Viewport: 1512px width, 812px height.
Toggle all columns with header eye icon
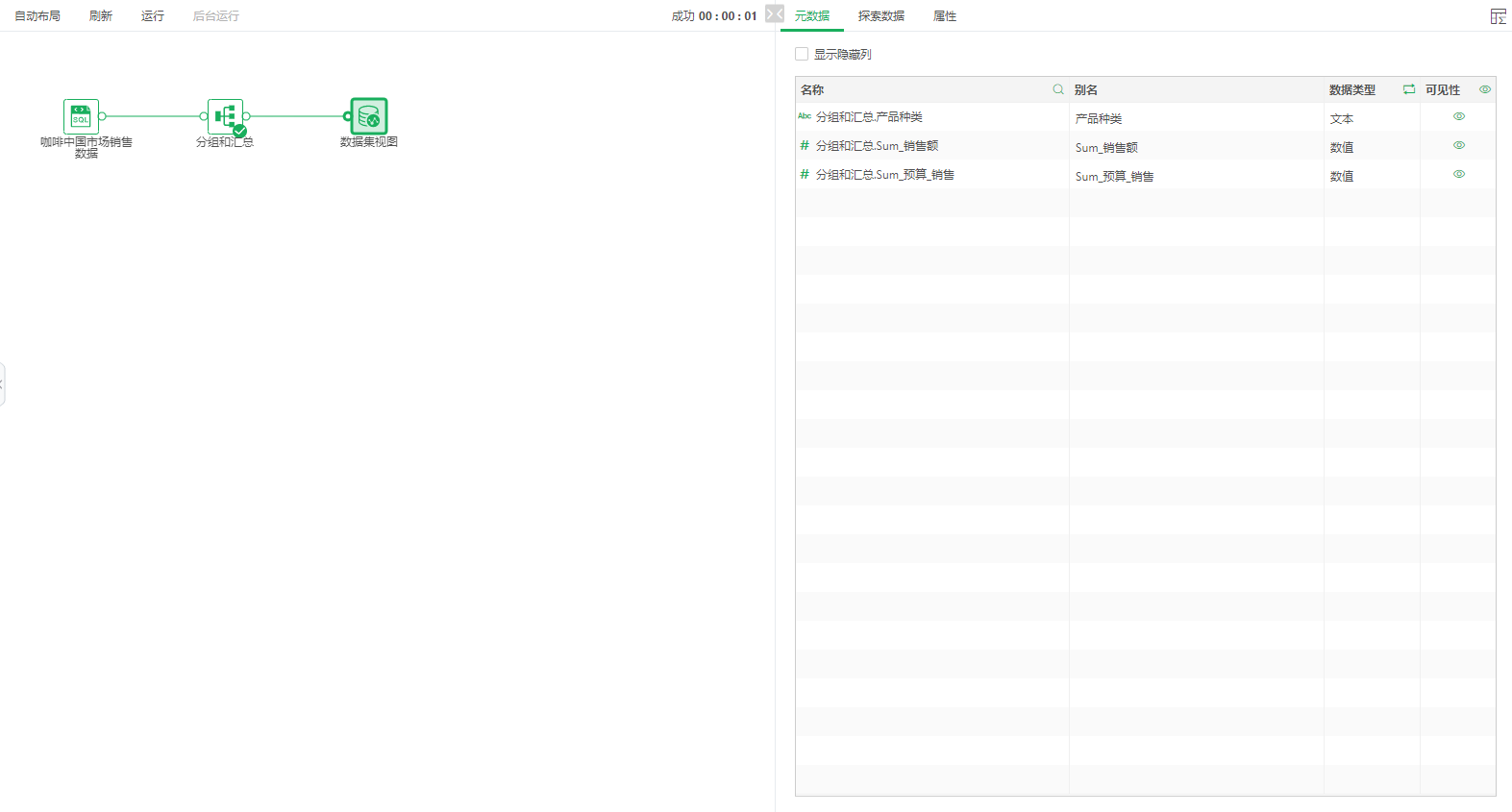pyautogui.click(x=1485, y=89)
